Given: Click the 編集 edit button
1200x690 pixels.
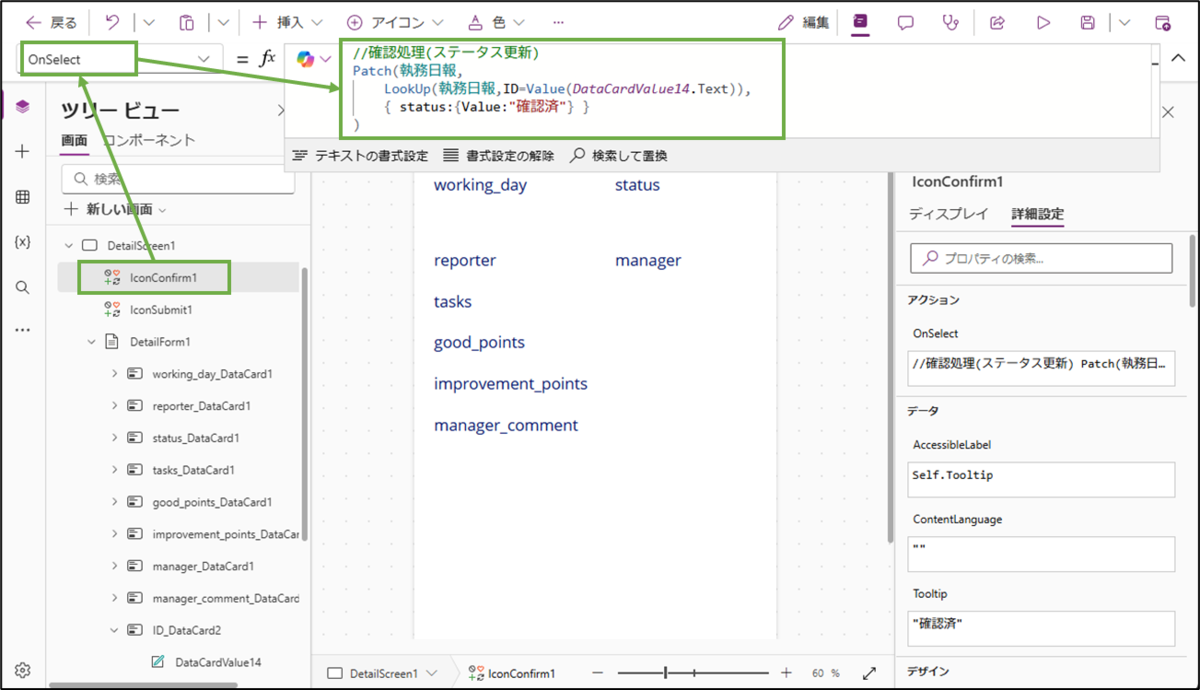Looking at the screenshot, I should (x=804, y=22).
